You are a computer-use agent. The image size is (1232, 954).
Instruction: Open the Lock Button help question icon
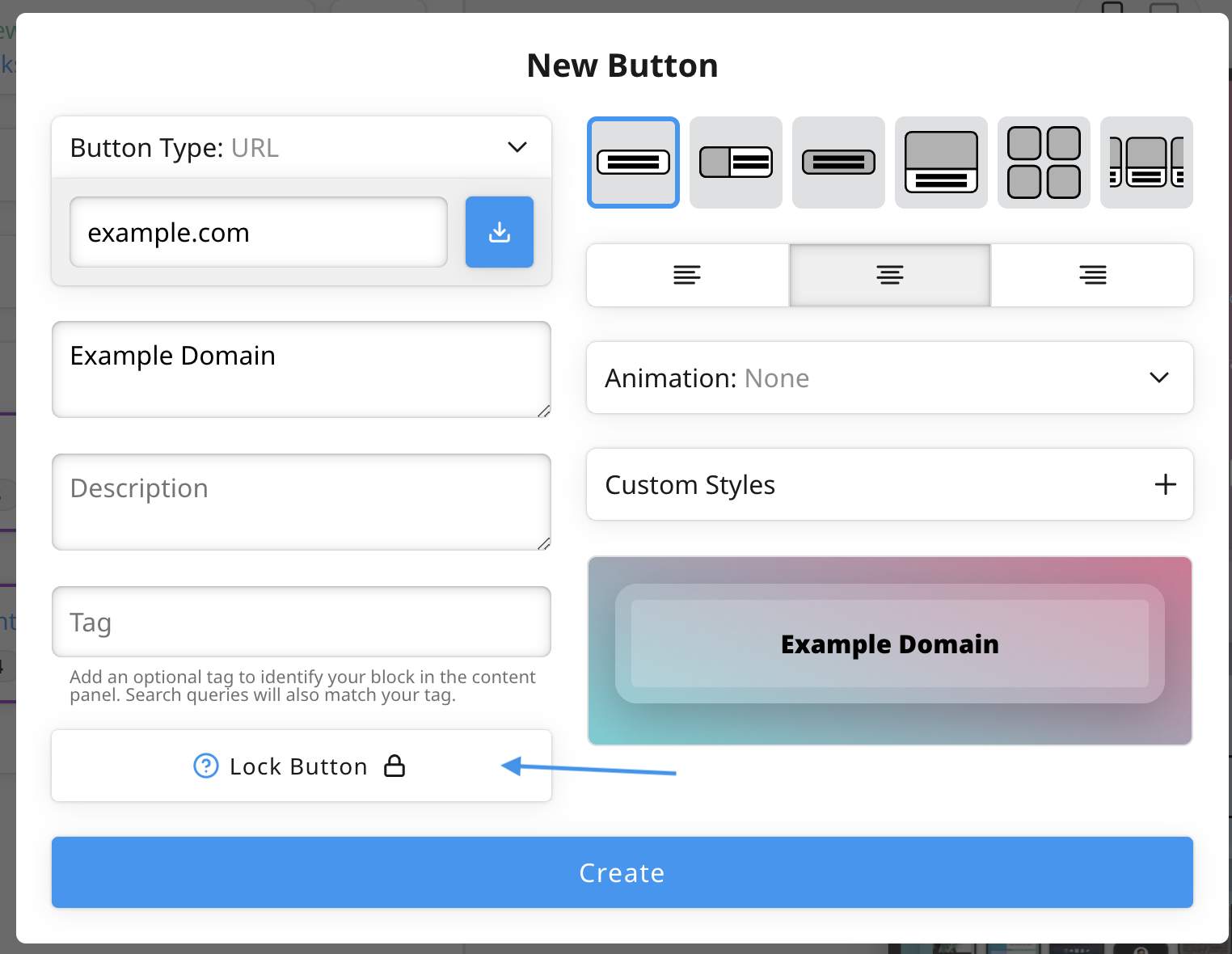206,766
